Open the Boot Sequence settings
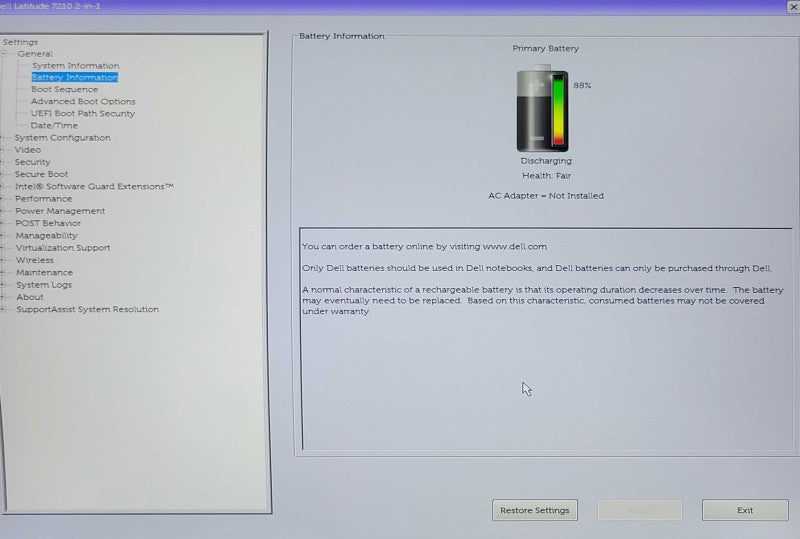 (x=64, y=89)
